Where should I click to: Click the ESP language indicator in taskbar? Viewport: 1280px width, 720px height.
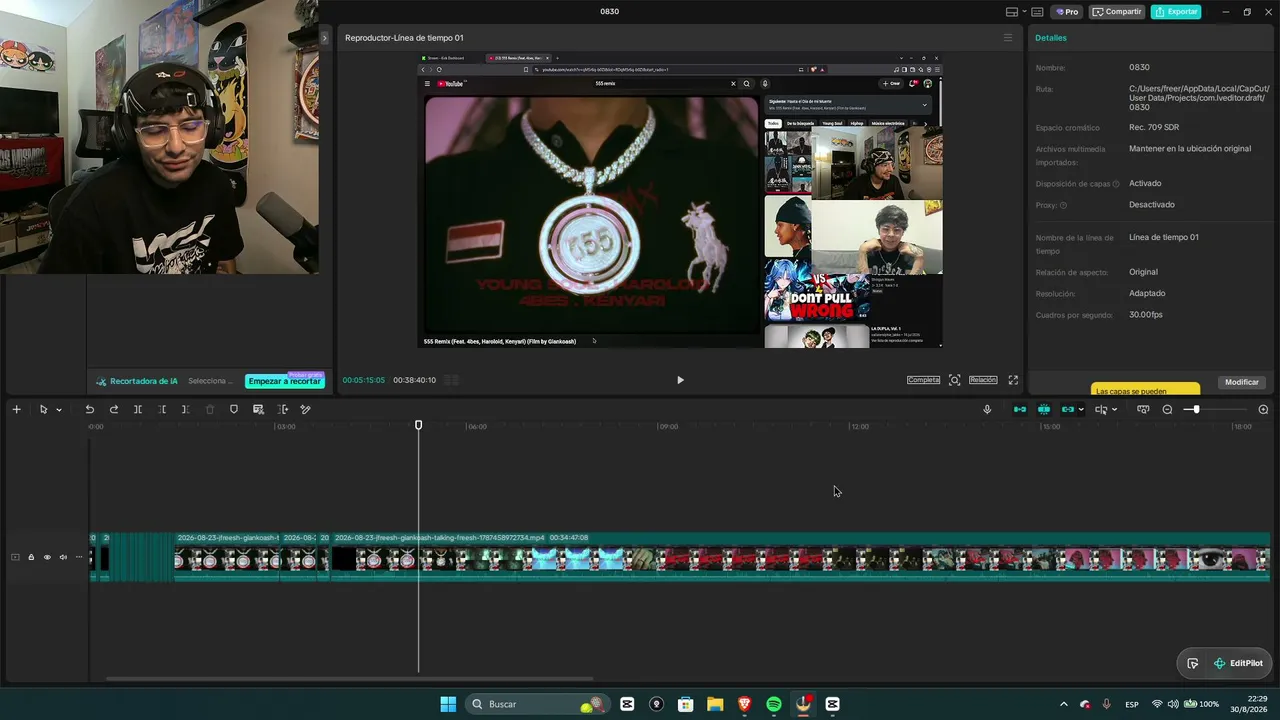point(1132,704)
